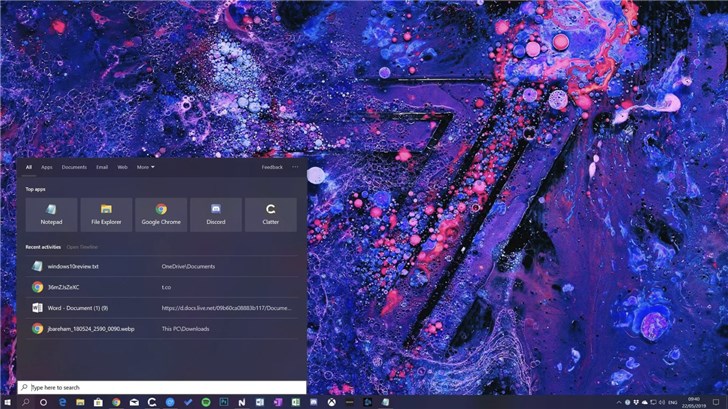The width and height of the screenshot is (728, 409).
Task: Launch Discord from Top apps
Action: click(x=216, y=214)
